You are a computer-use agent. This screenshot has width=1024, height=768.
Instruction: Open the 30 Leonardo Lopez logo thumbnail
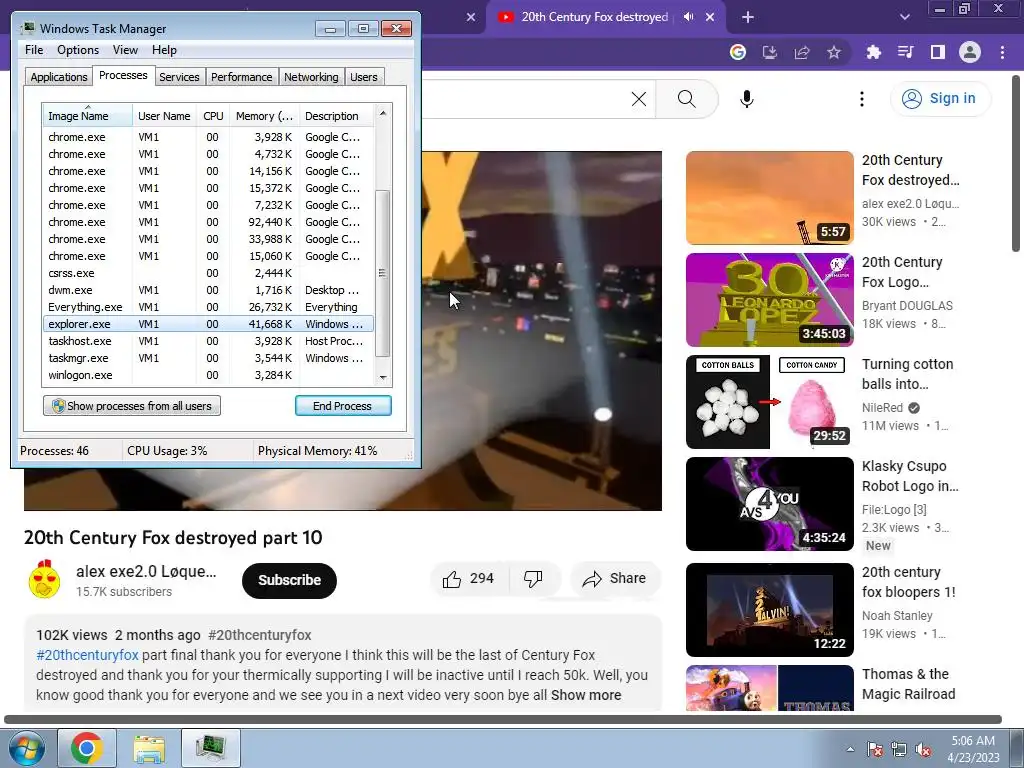pyautogui.click(x=769, y=300)
